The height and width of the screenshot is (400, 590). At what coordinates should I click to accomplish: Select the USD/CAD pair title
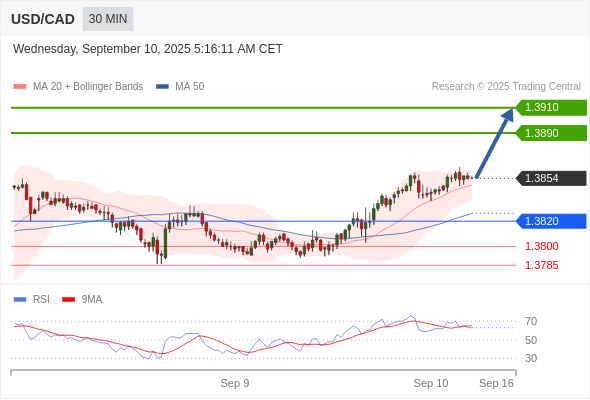point(43,19)
